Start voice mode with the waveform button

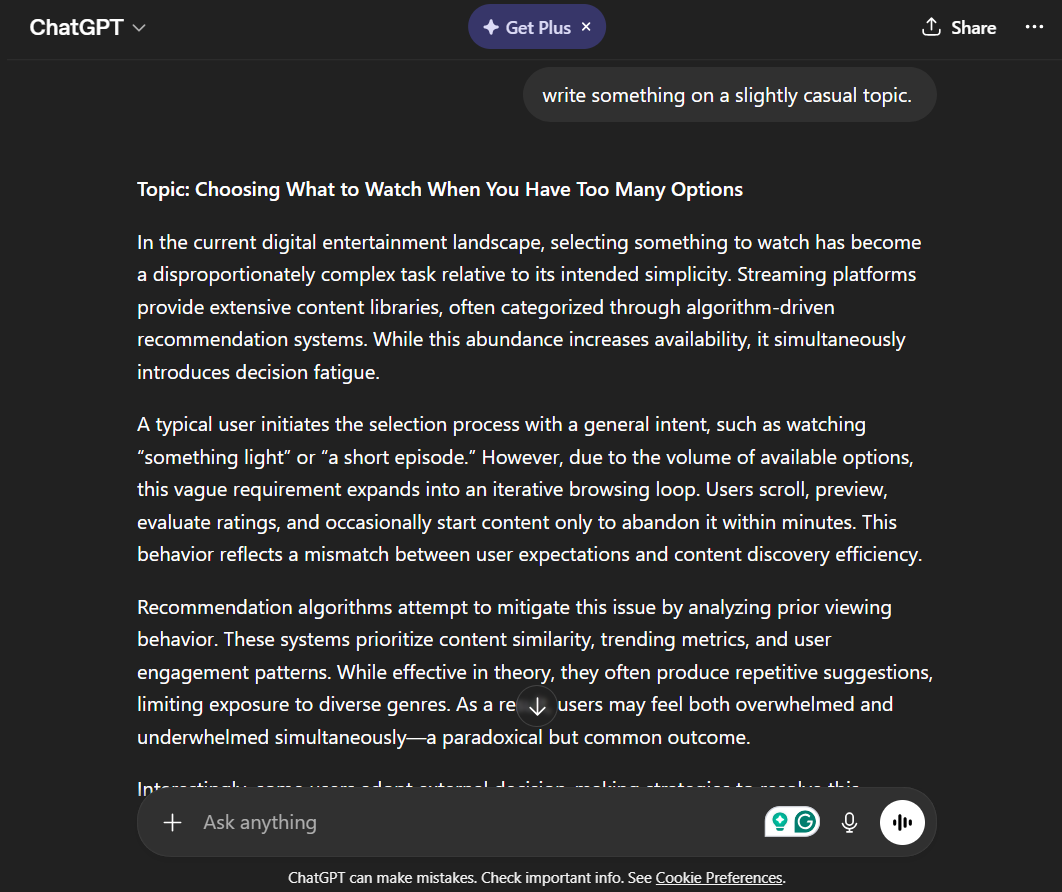902,822
